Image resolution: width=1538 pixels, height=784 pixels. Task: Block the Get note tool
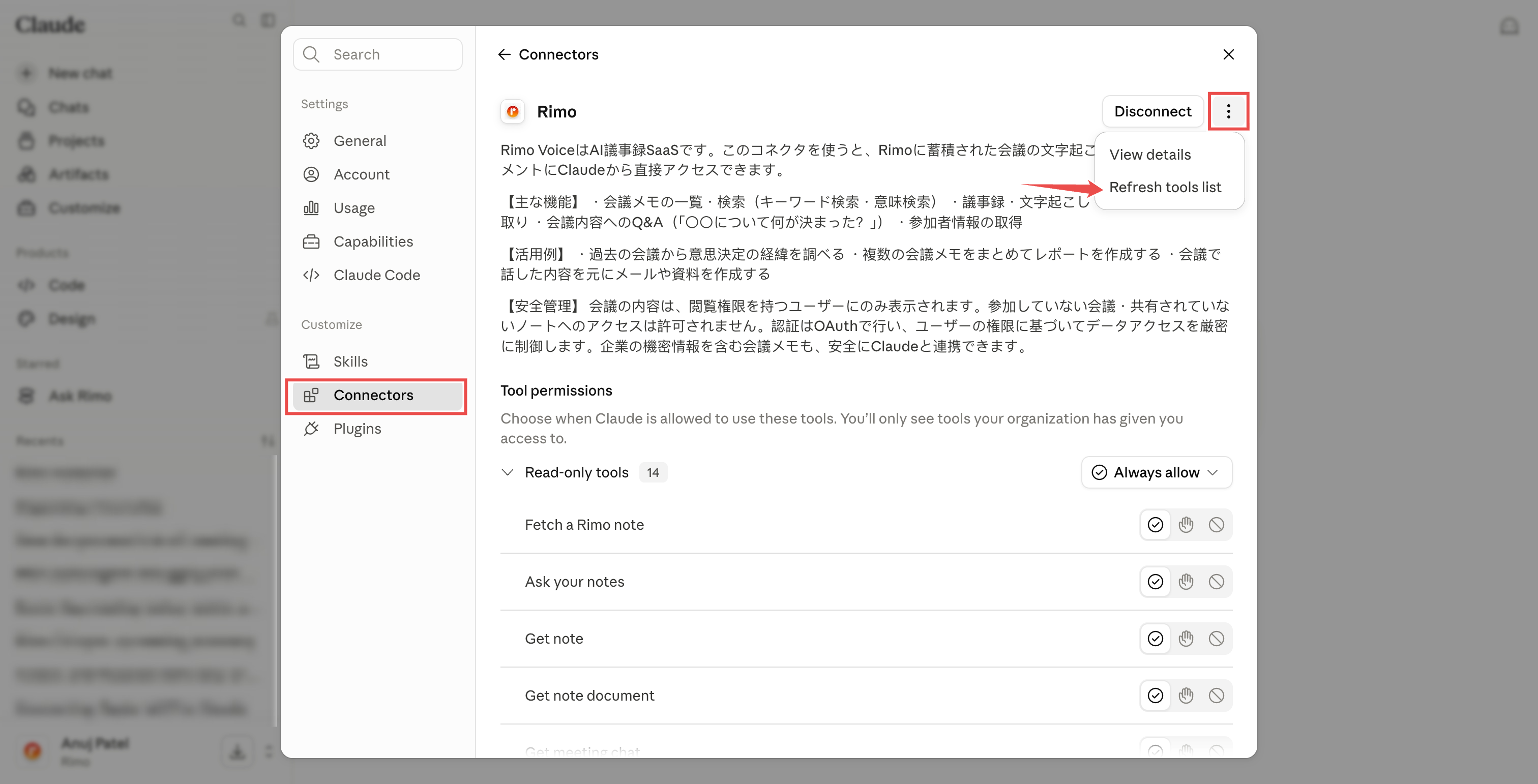1216,639
